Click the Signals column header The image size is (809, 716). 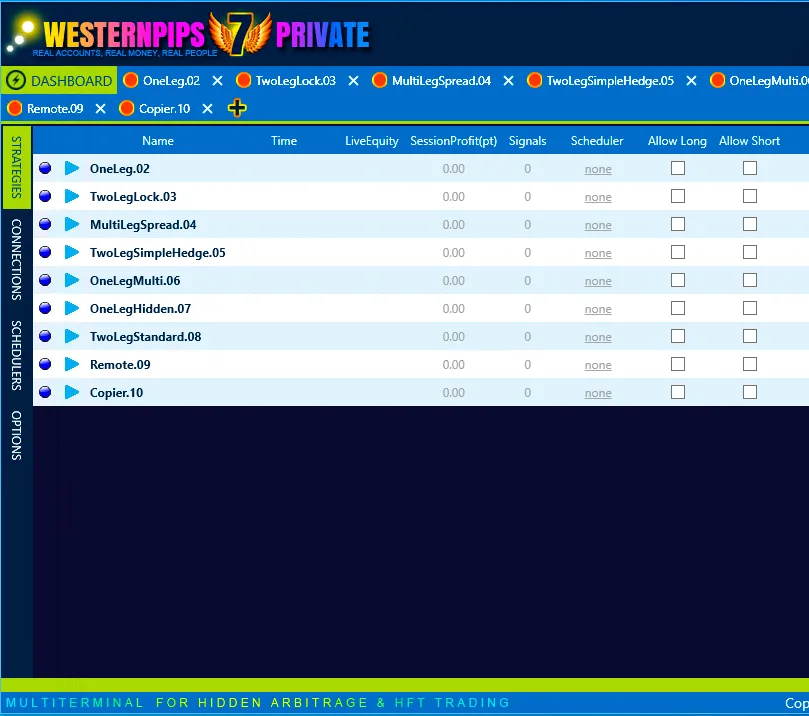527,141
